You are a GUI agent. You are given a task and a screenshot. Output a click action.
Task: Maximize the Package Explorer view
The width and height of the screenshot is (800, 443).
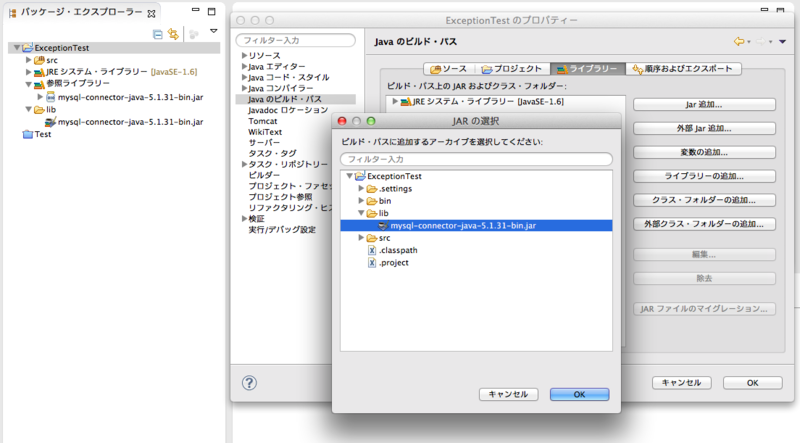[212, 11]
